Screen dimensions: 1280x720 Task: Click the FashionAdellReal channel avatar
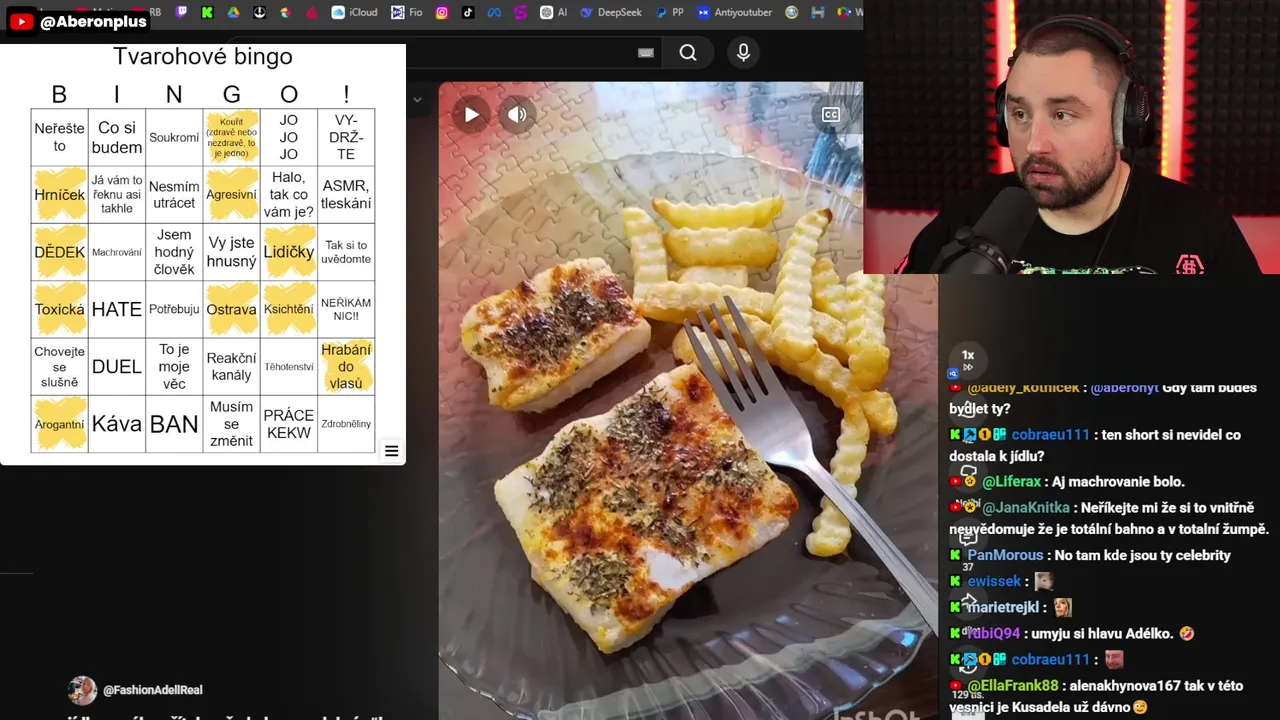click(82, 690)
